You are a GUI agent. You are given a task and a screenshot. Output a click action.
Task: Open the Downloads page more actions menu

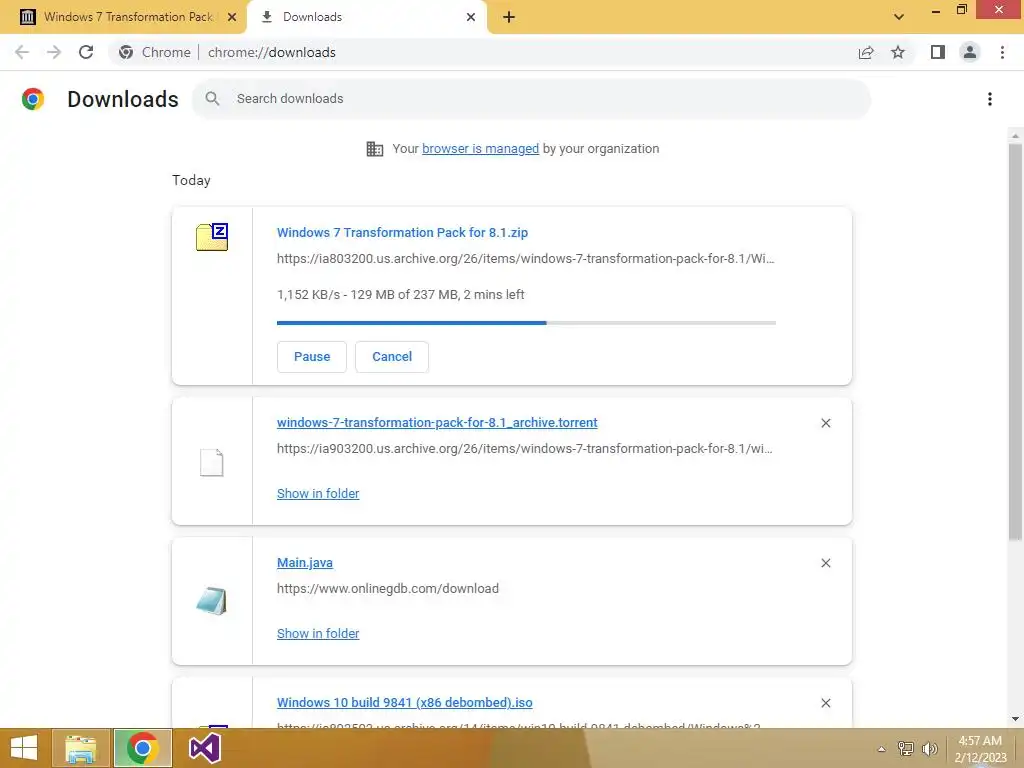tap(990, 99)
